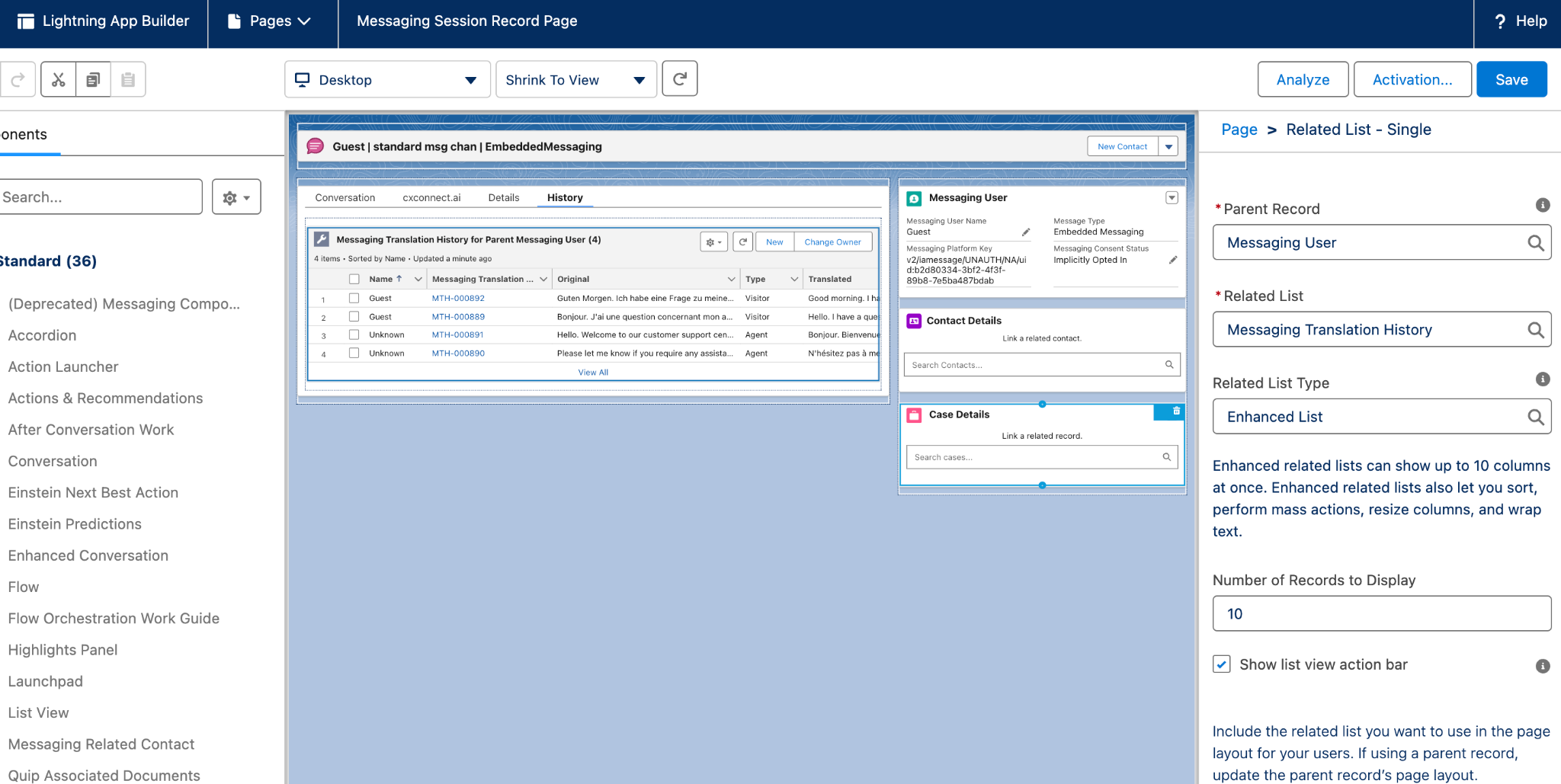
Task: Click the search cases magnifier icon
Action: pos(1166,457)
